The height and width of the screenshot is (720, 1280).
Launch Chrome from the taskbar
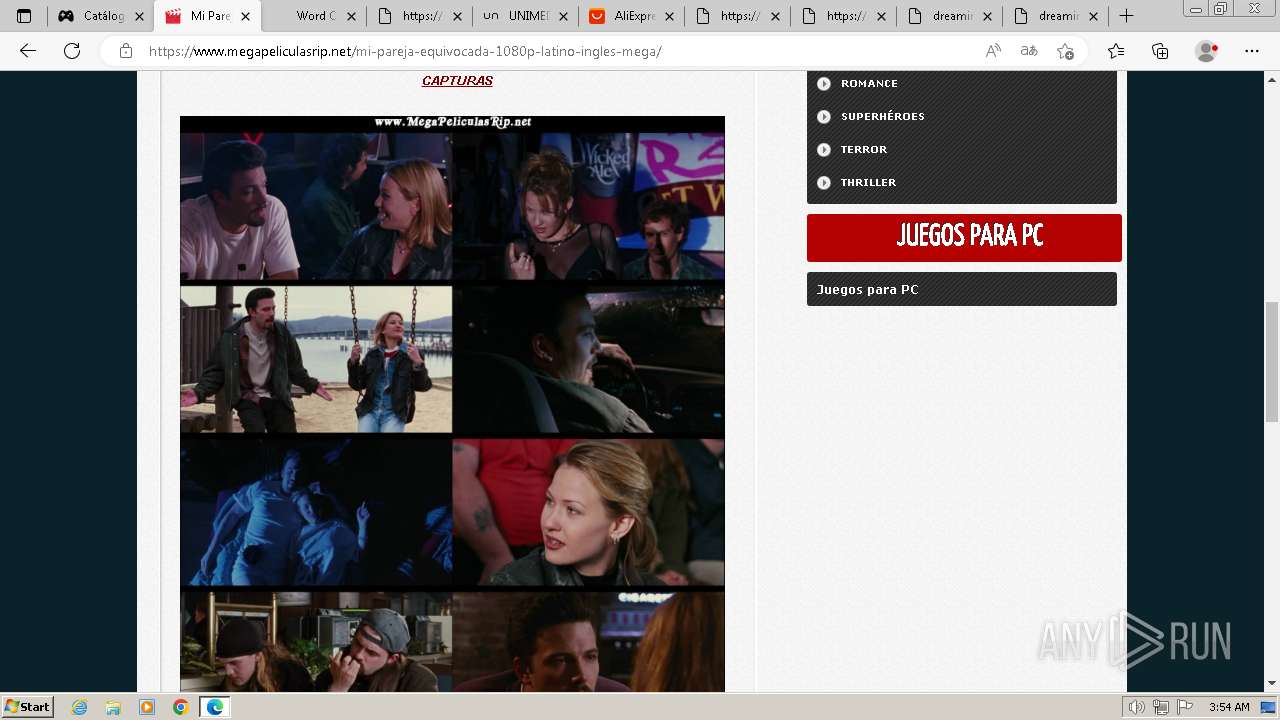click(x=180, y=707)
